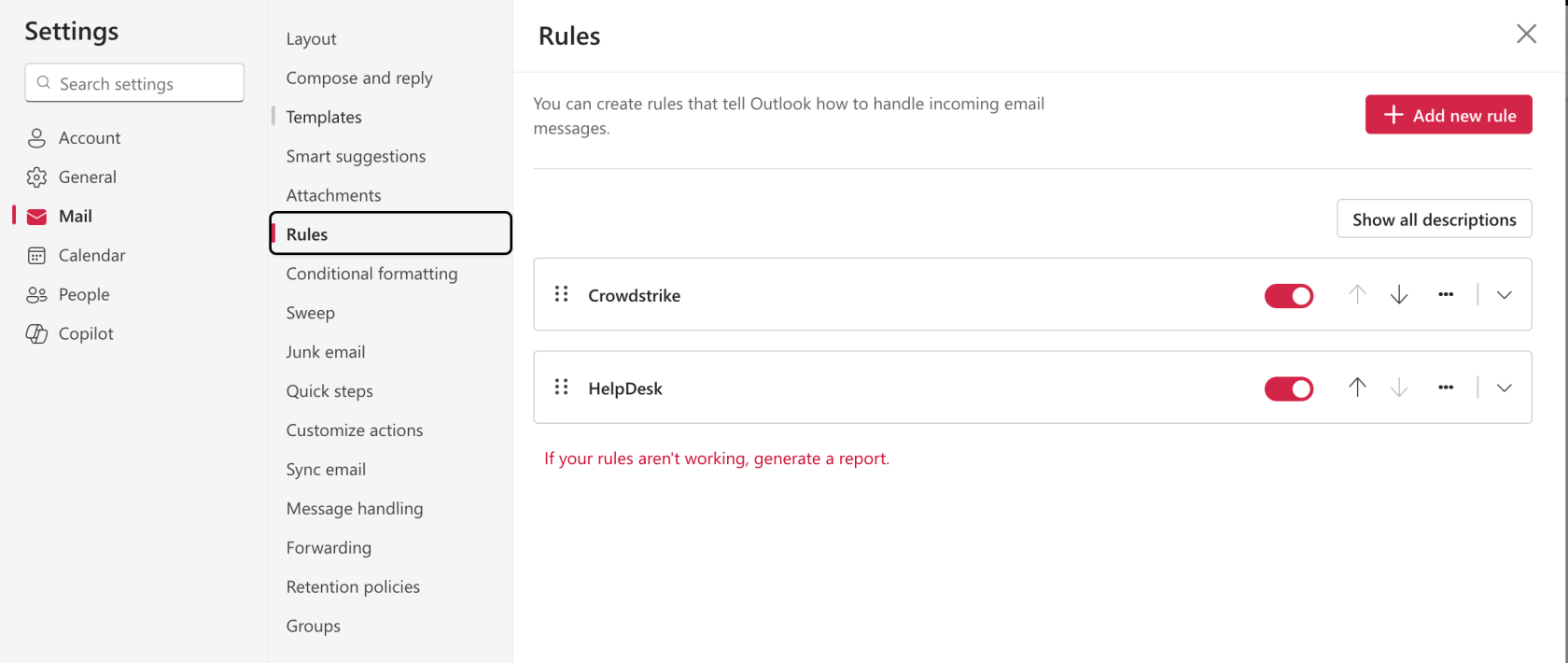Open Forwarding settings
The image size is (1568, 663).
(329, 549)
